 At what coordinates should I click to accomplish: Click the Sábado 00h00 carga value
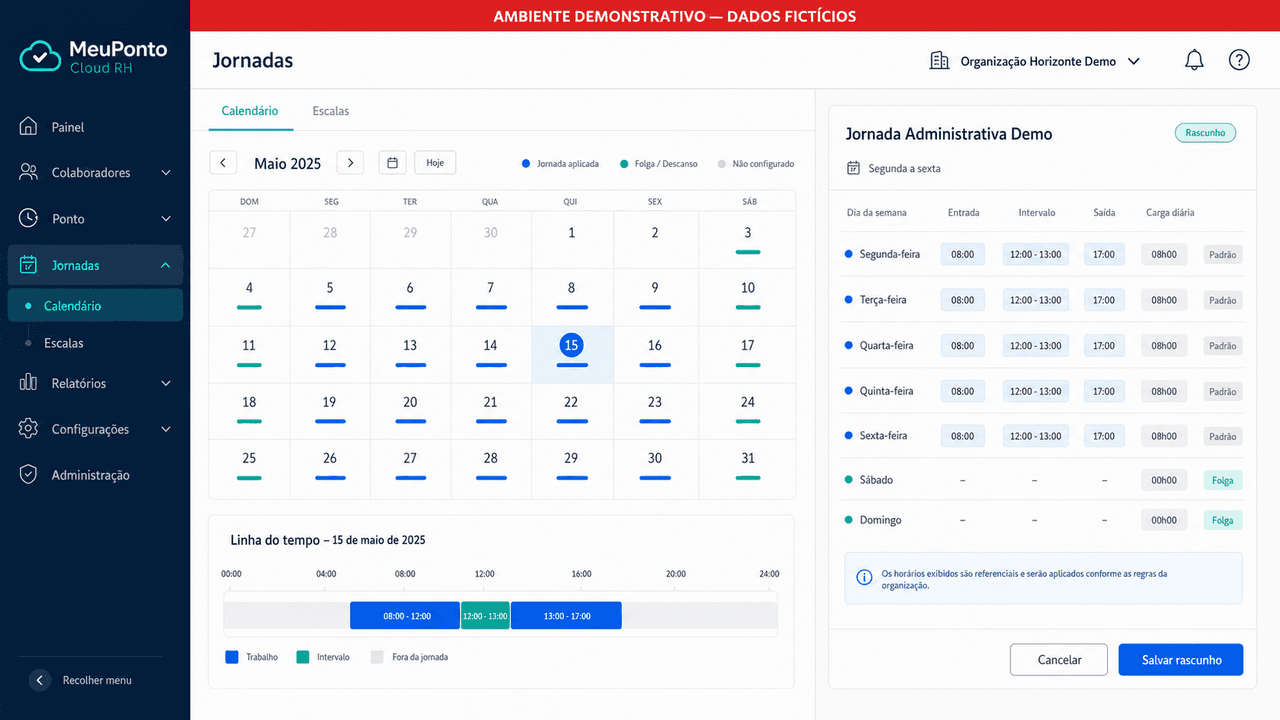[1164, 480]
